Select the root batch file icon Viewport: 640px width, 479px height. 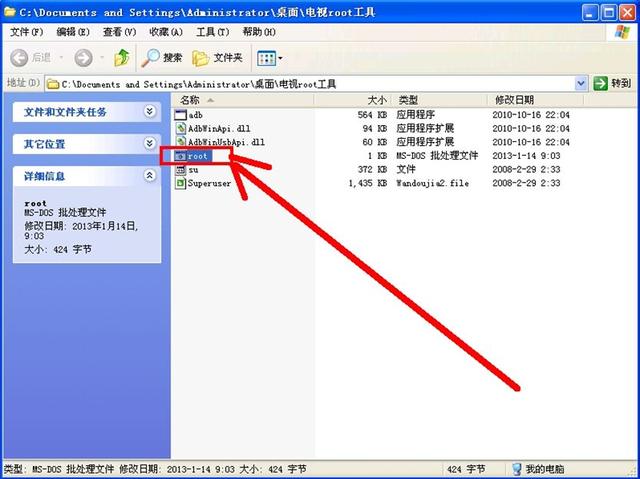(180, 156)
